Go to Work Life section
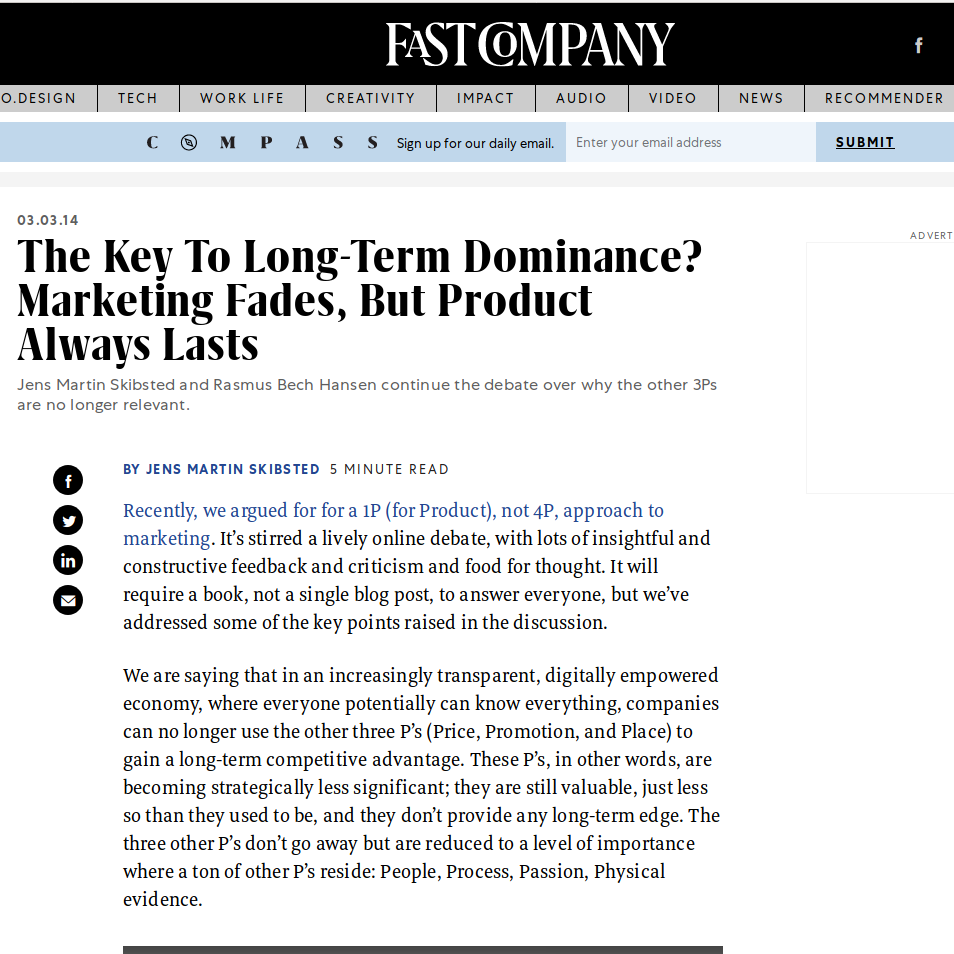Viewport: 954px width, 954px height. point(242,99)
